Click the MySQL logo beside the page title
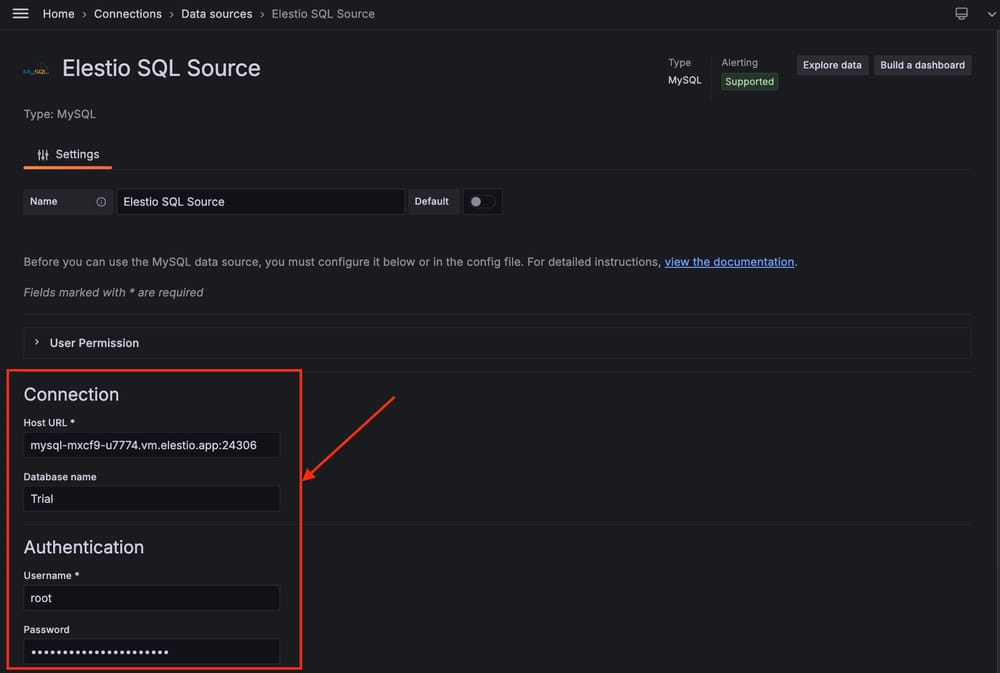The height and width of the screenshot is (673, 1000). coord(34,70)
